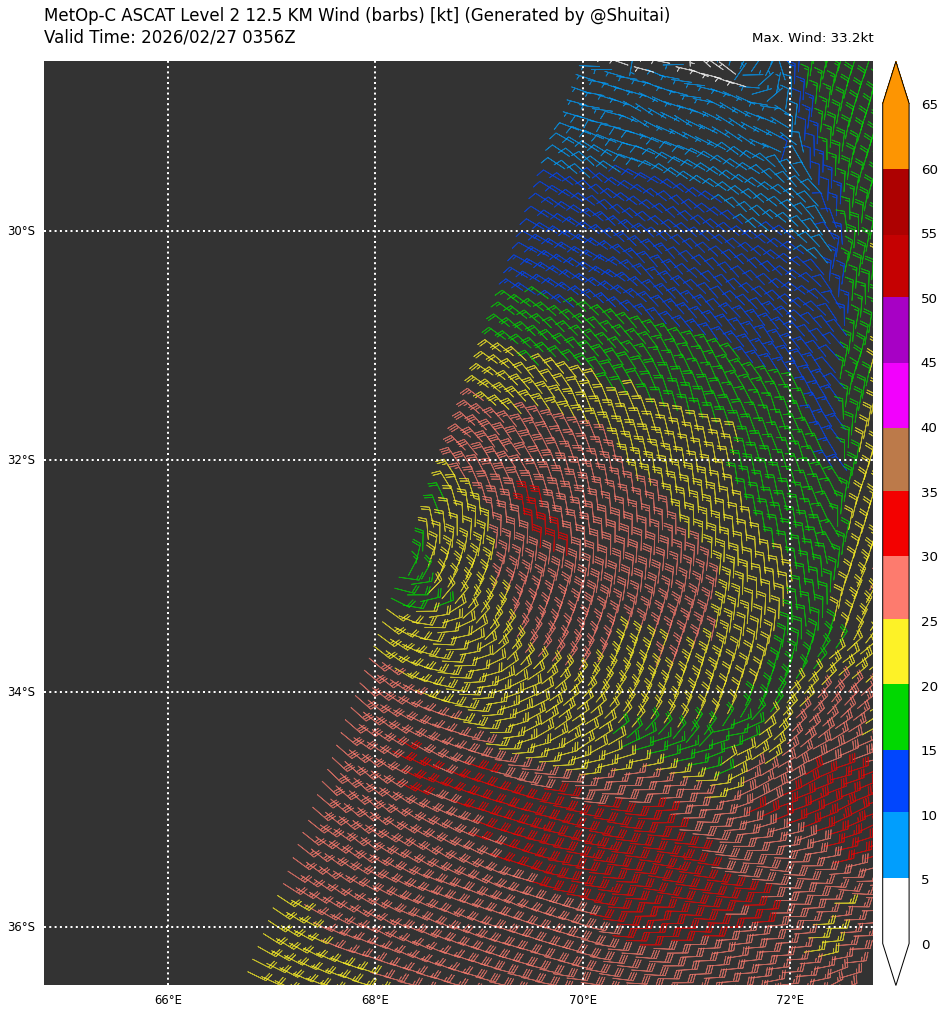Click the 72°E longitude axis label

click(x=790, y=1000)
